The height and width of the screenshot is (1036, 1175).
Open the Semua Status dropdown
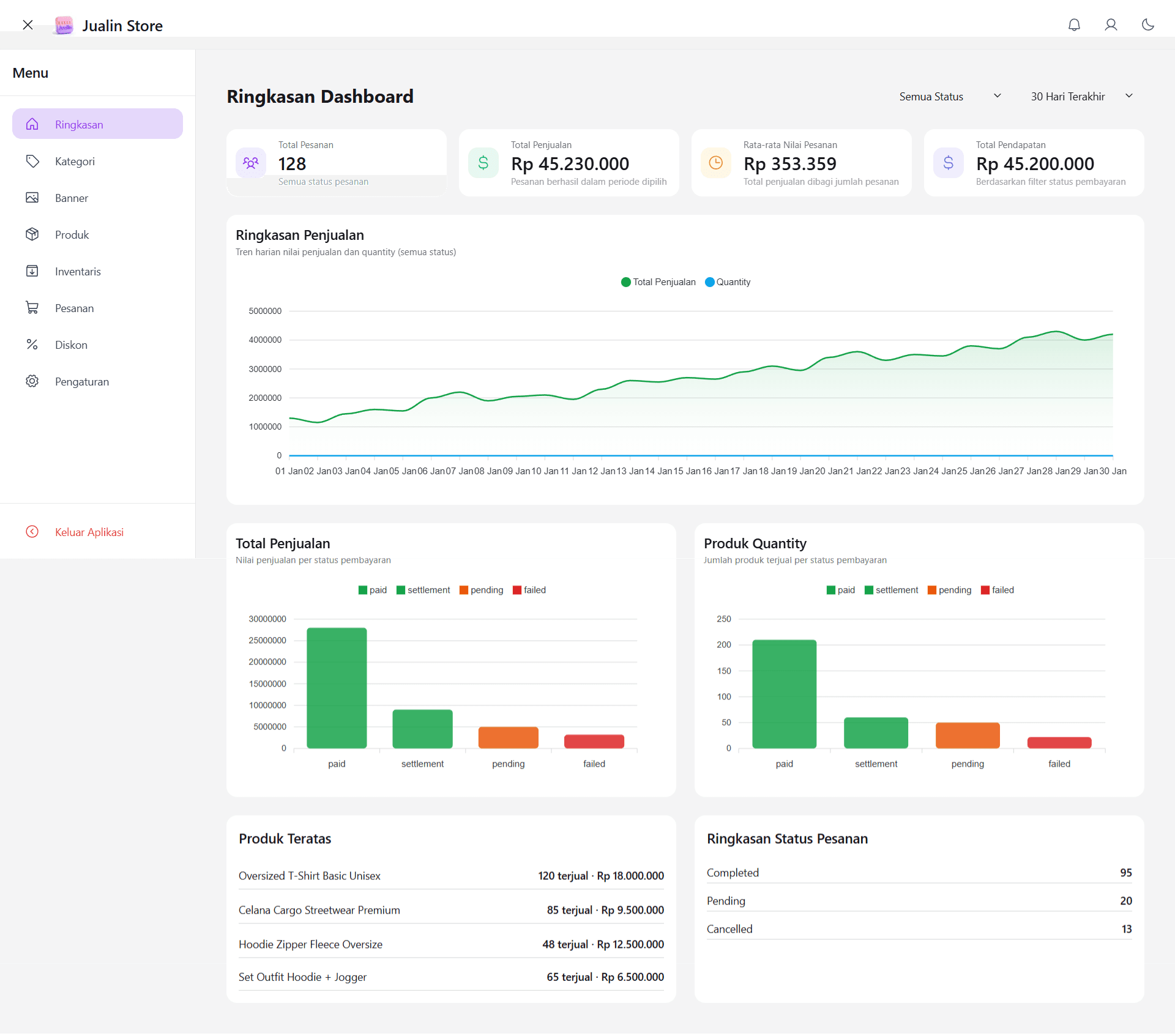tap(949, 96)
